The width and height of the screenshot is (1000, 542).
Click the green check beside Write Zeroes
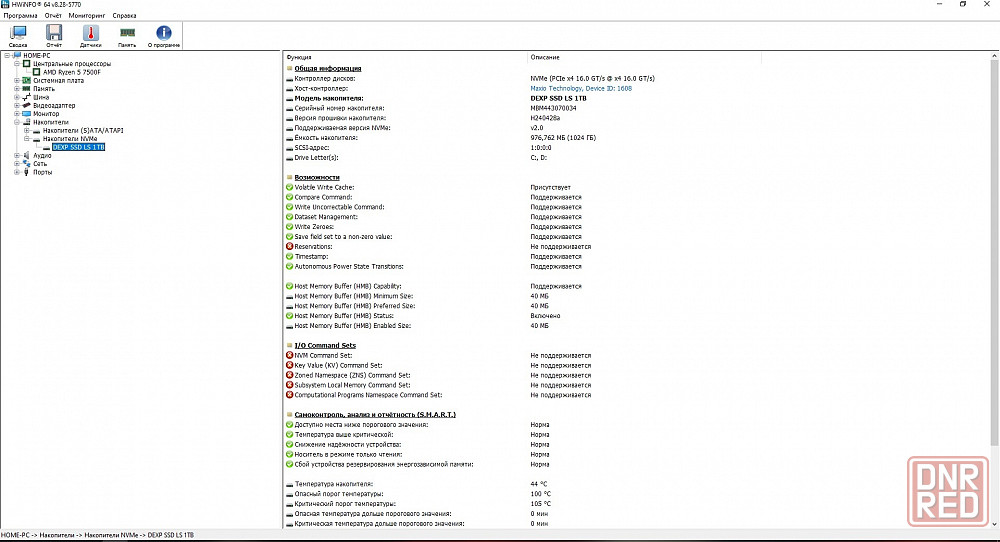tap(290, 226)
